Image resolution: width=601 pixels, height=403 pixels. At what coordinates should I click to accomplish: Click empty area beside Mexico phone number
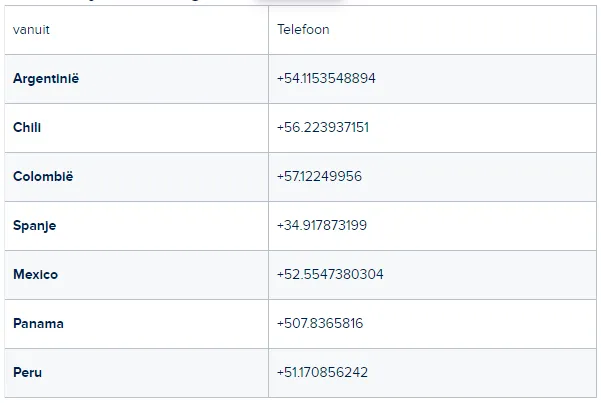tap(490, 275)
